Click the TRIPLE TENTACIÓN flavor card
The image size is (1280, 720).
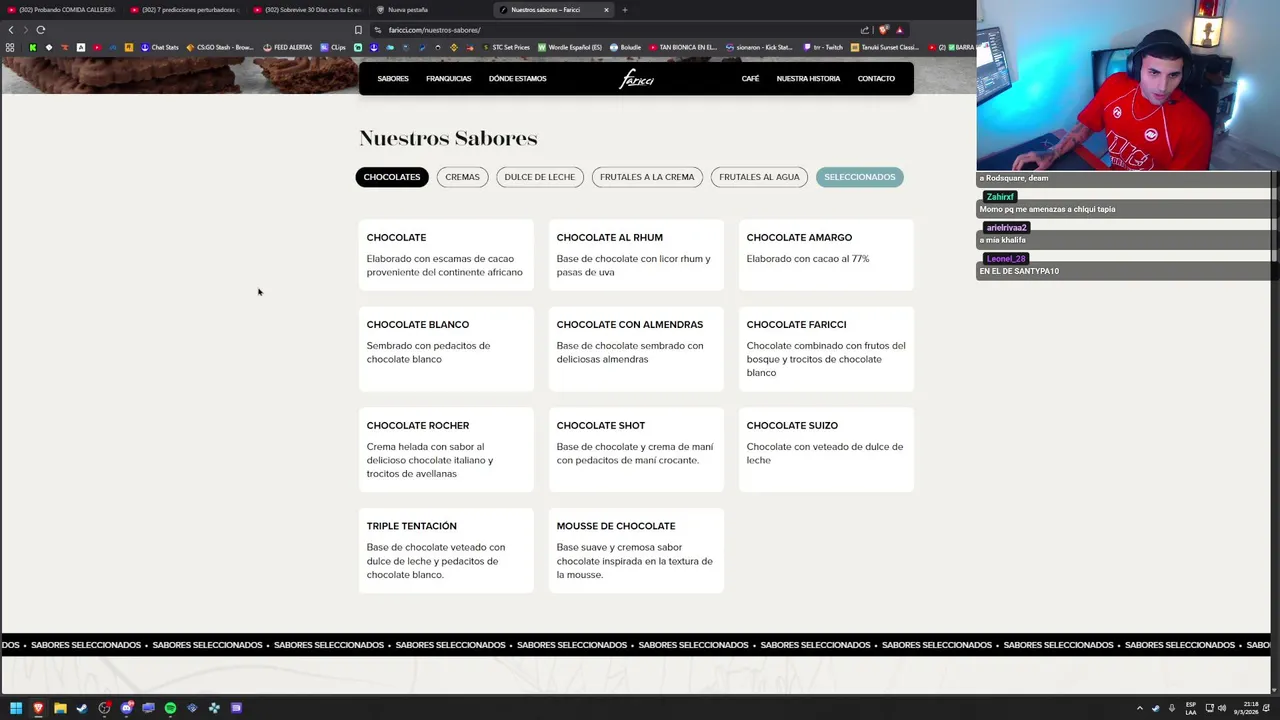tap(446, 551)
